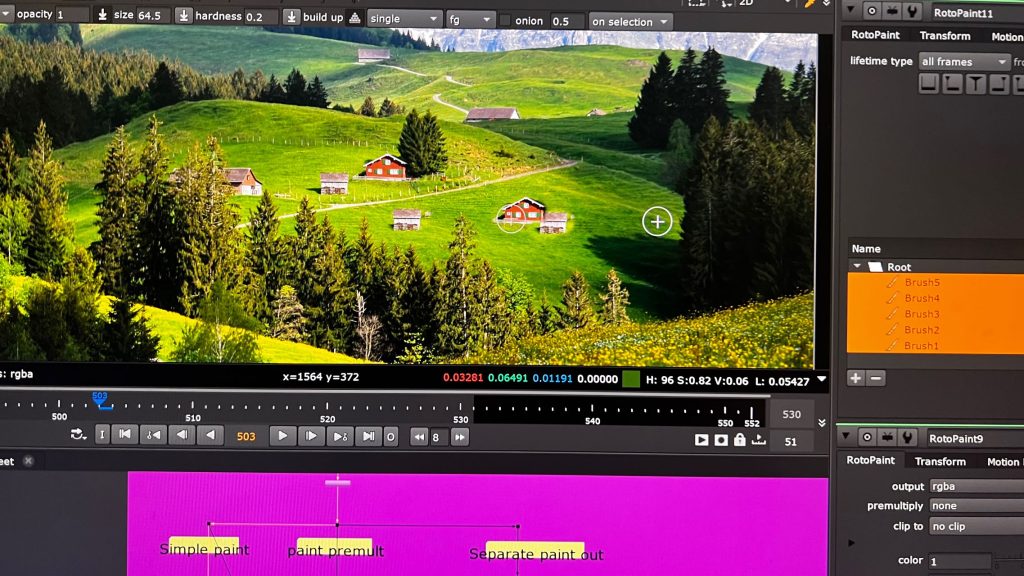
Task: Open the on selection dropdown
Action: (x=630, y=22)
